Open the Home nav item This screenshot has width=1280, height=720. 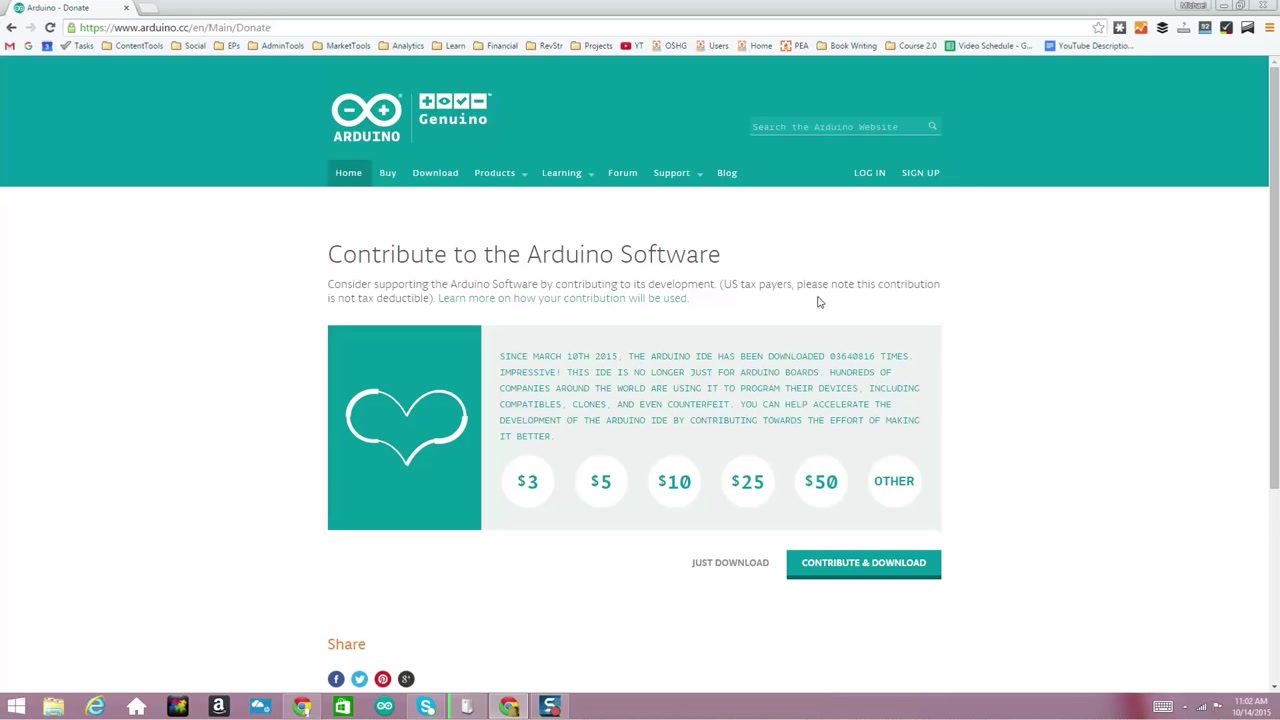[x=348, y=173]
